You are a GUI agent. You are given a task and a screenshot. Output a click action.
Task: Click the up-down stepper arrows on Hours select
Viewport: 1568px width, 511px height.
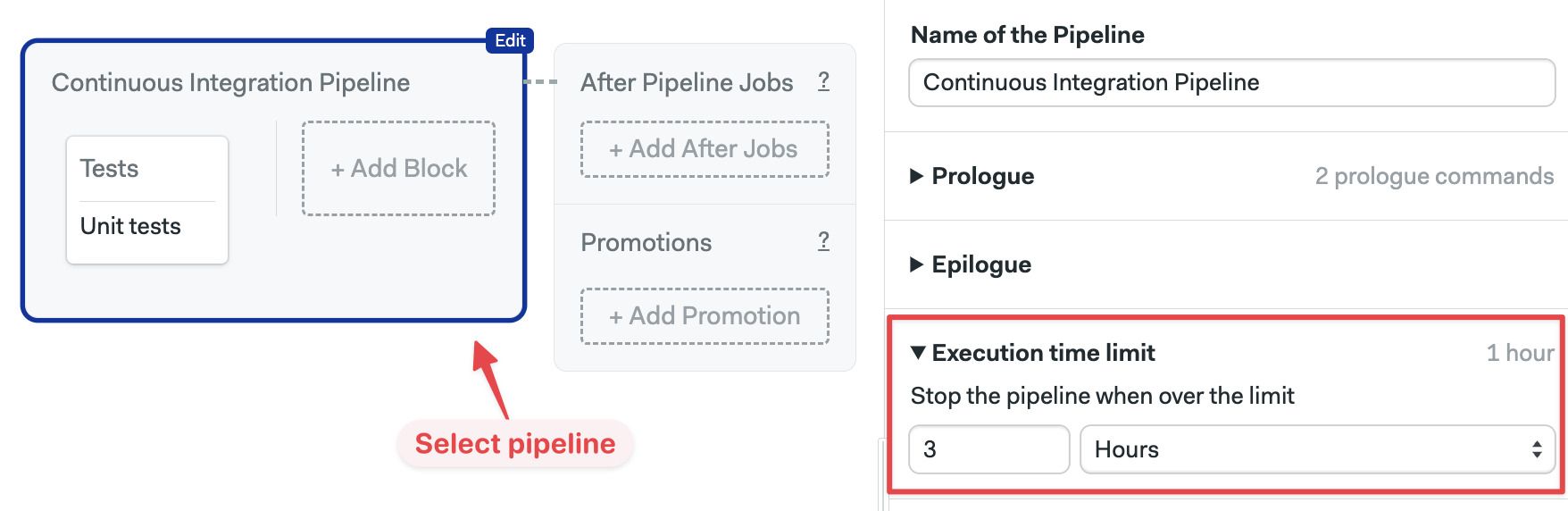click(x=1537, y=449)
